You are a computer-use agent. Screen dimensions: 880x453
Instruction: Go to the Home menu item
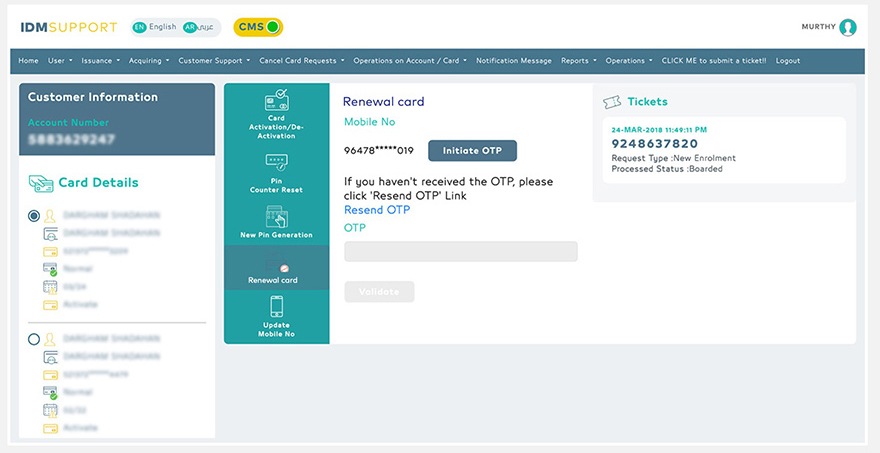click(28, 61)
